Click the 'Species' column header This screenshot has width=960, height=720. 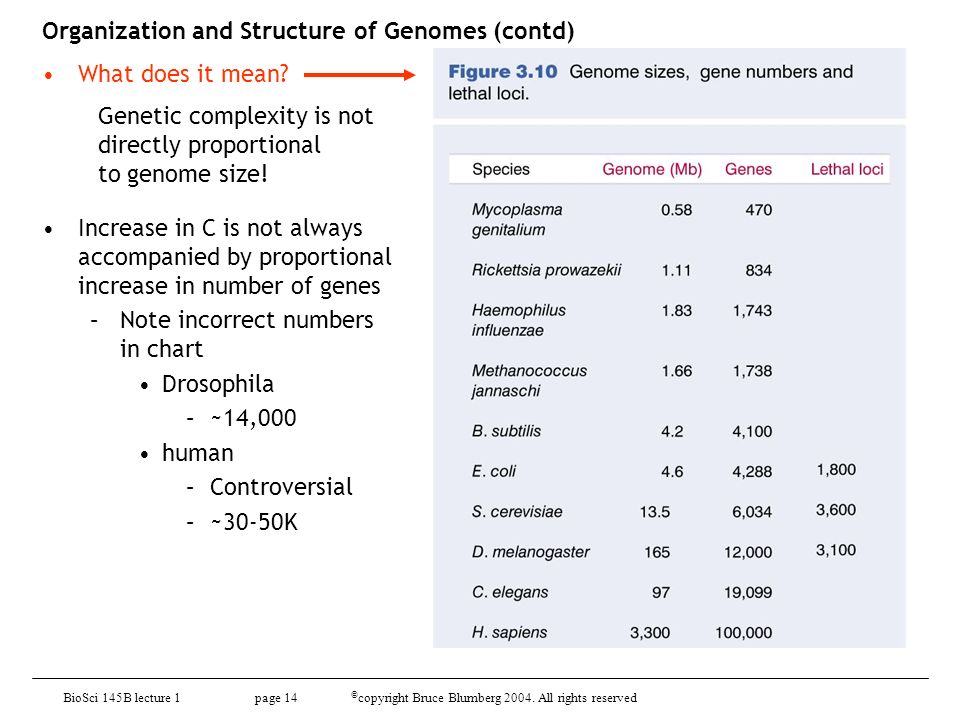point(501,169)
